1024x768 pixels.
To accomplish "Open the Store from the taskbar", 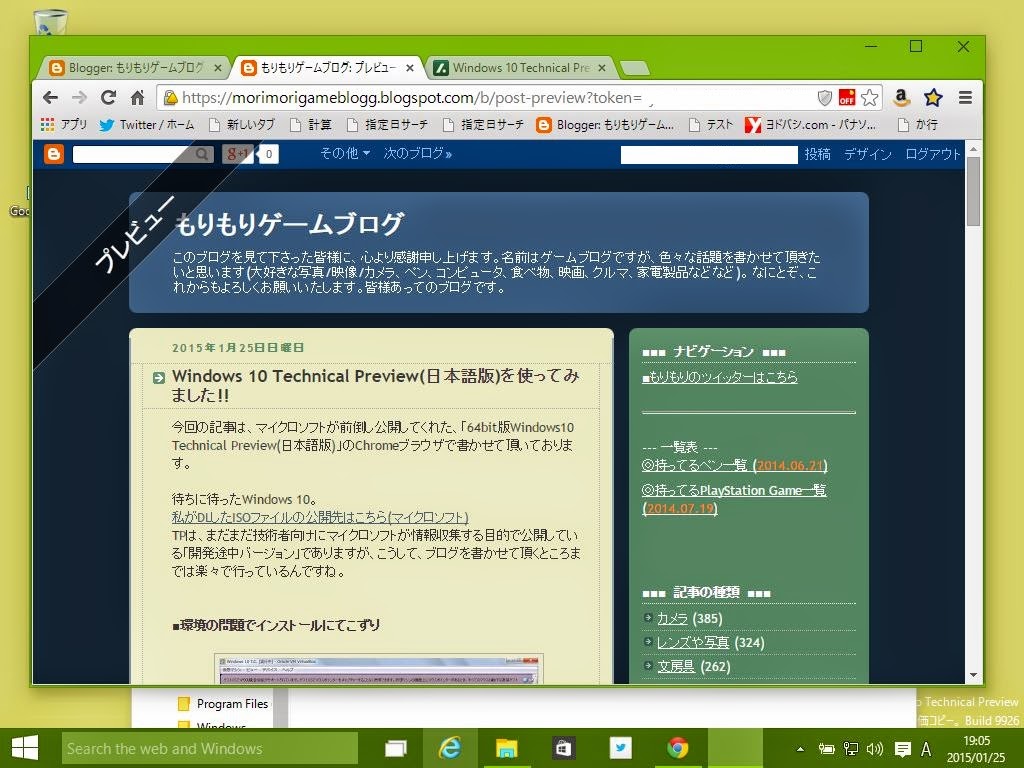I will point(563,748).
